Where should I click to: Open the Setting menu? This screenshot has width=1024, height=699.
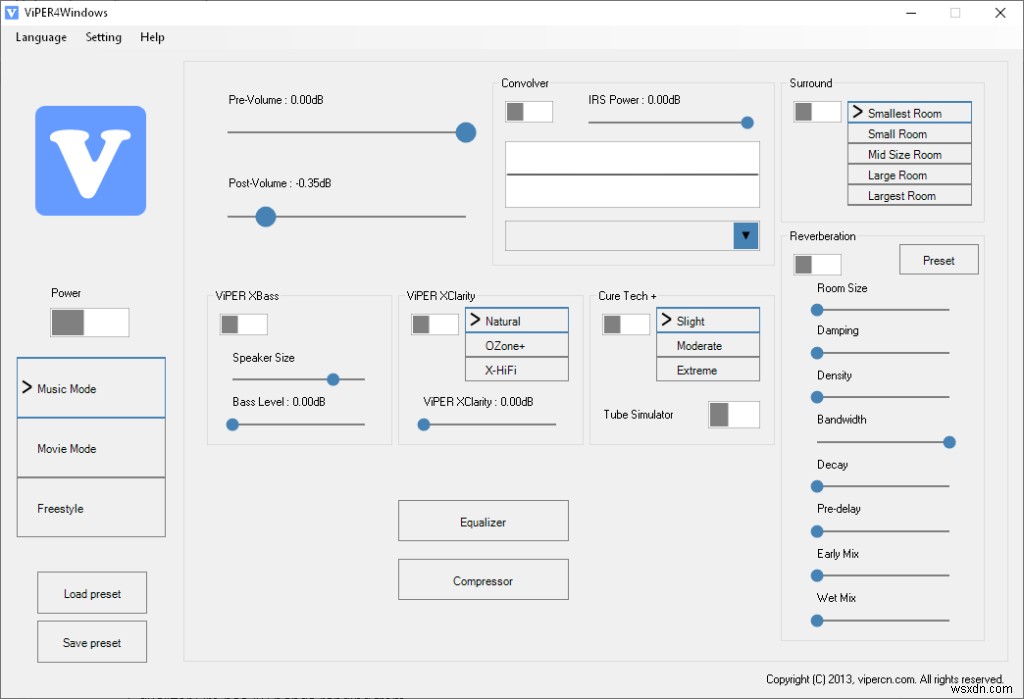click(103, 37)
